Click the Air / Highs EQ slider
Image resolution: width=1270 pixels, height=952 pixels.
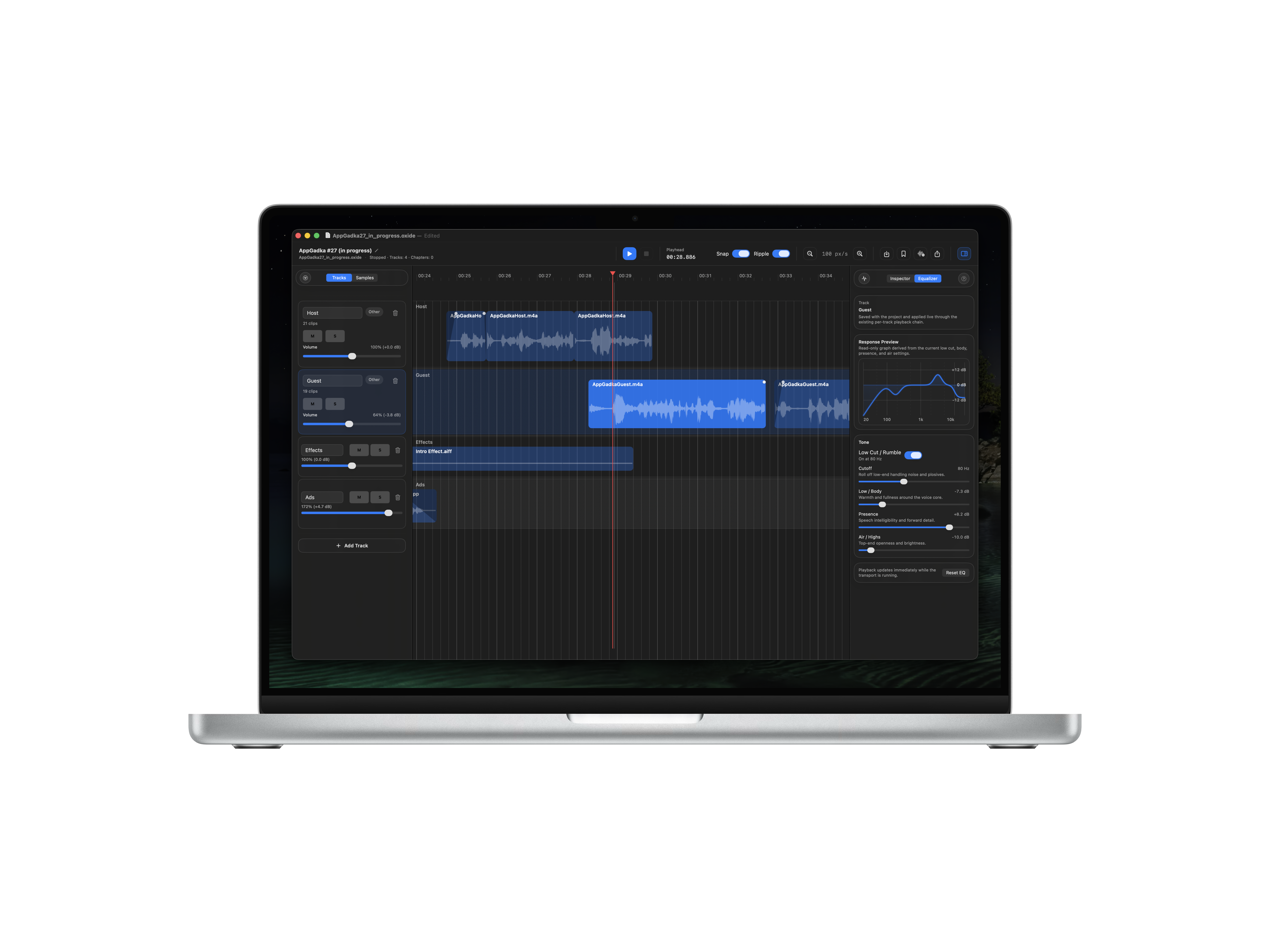pyautogui.click(x=914, y=550)
